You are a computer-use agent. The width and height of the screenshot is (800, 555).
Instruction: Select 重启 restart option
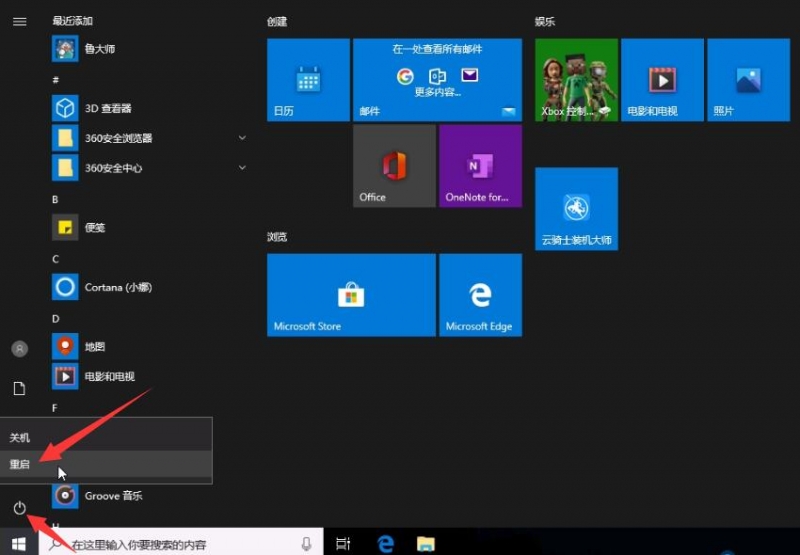[106, 464]
